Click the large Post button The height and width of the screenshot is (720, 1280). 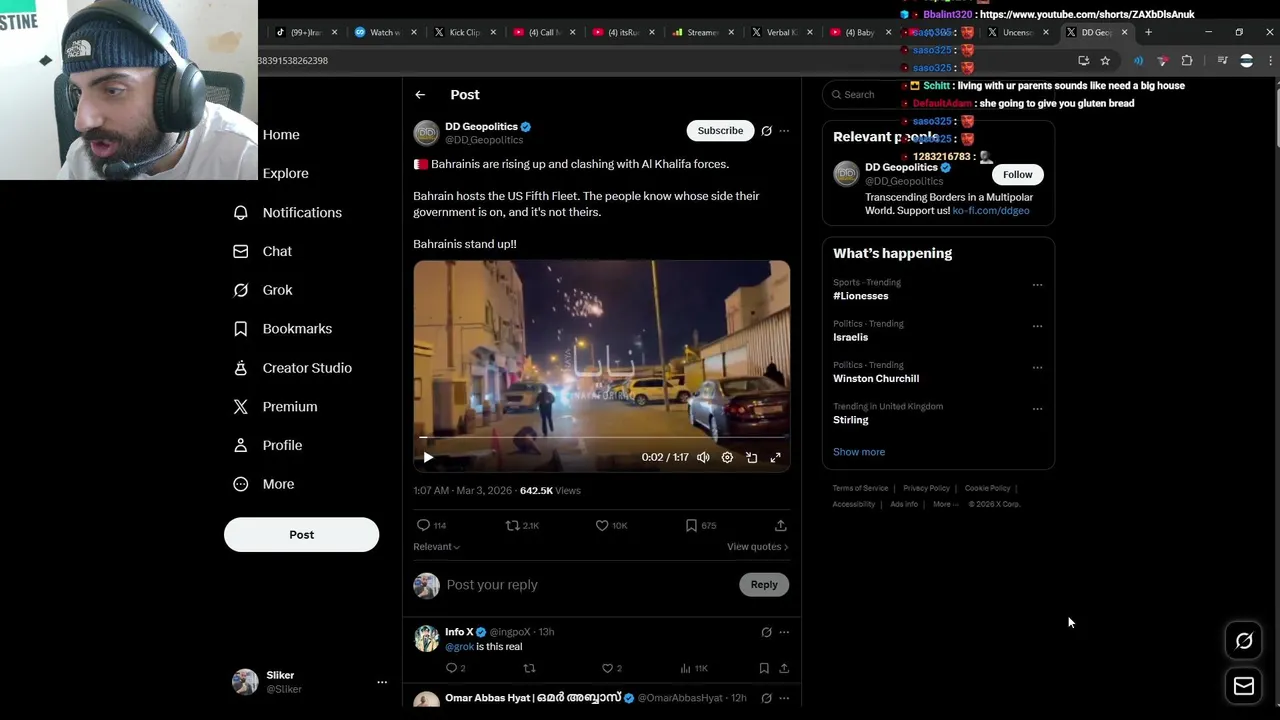point(301,534)
